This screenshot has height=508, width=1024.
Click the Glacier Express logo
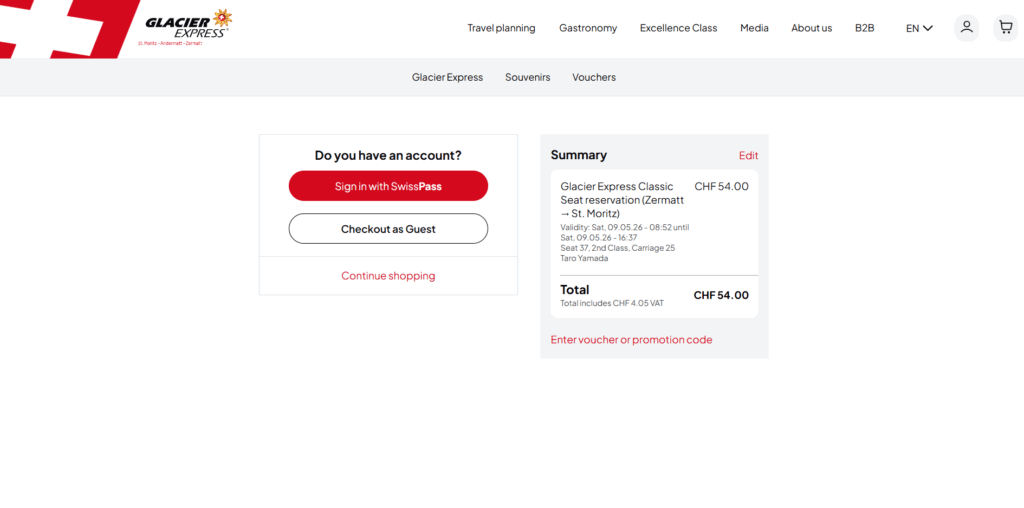[x=186, y=26]
